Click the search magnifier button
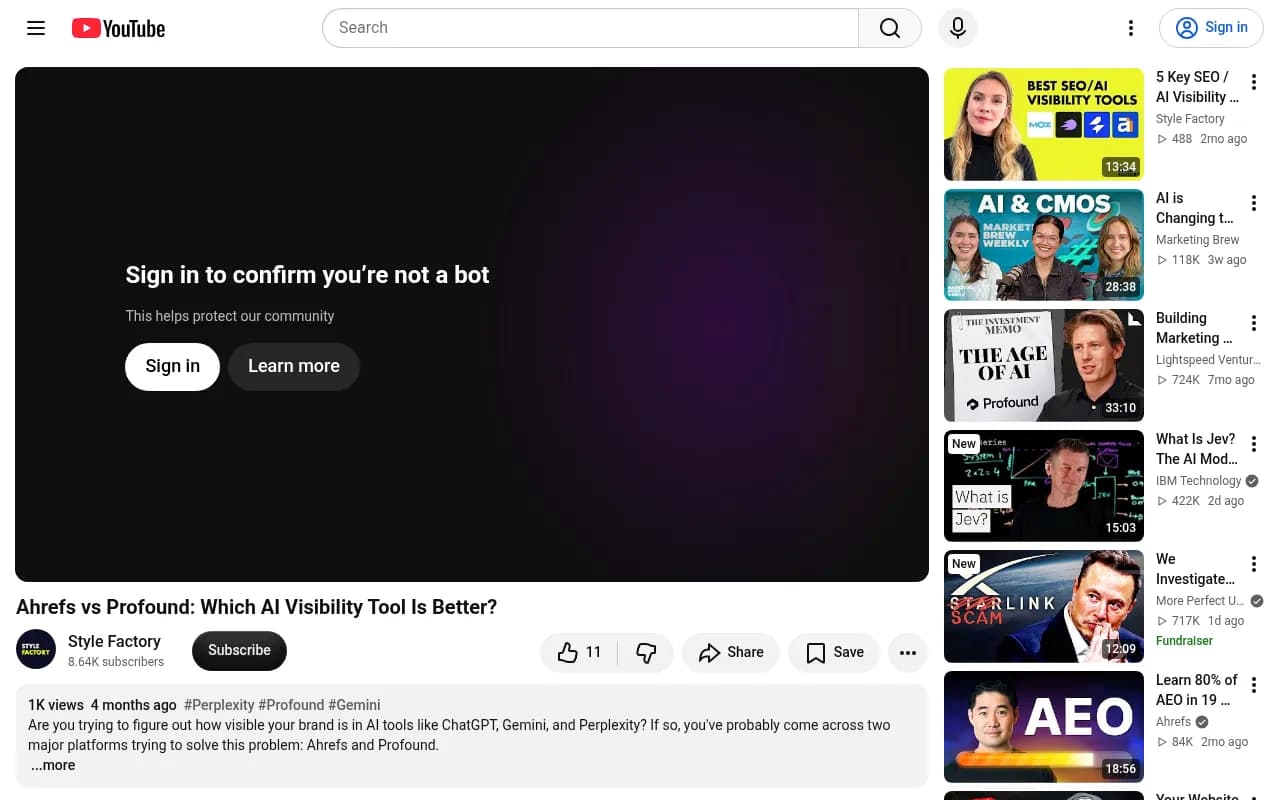Viewport: 1280px width, 800px height. (890, 28)
